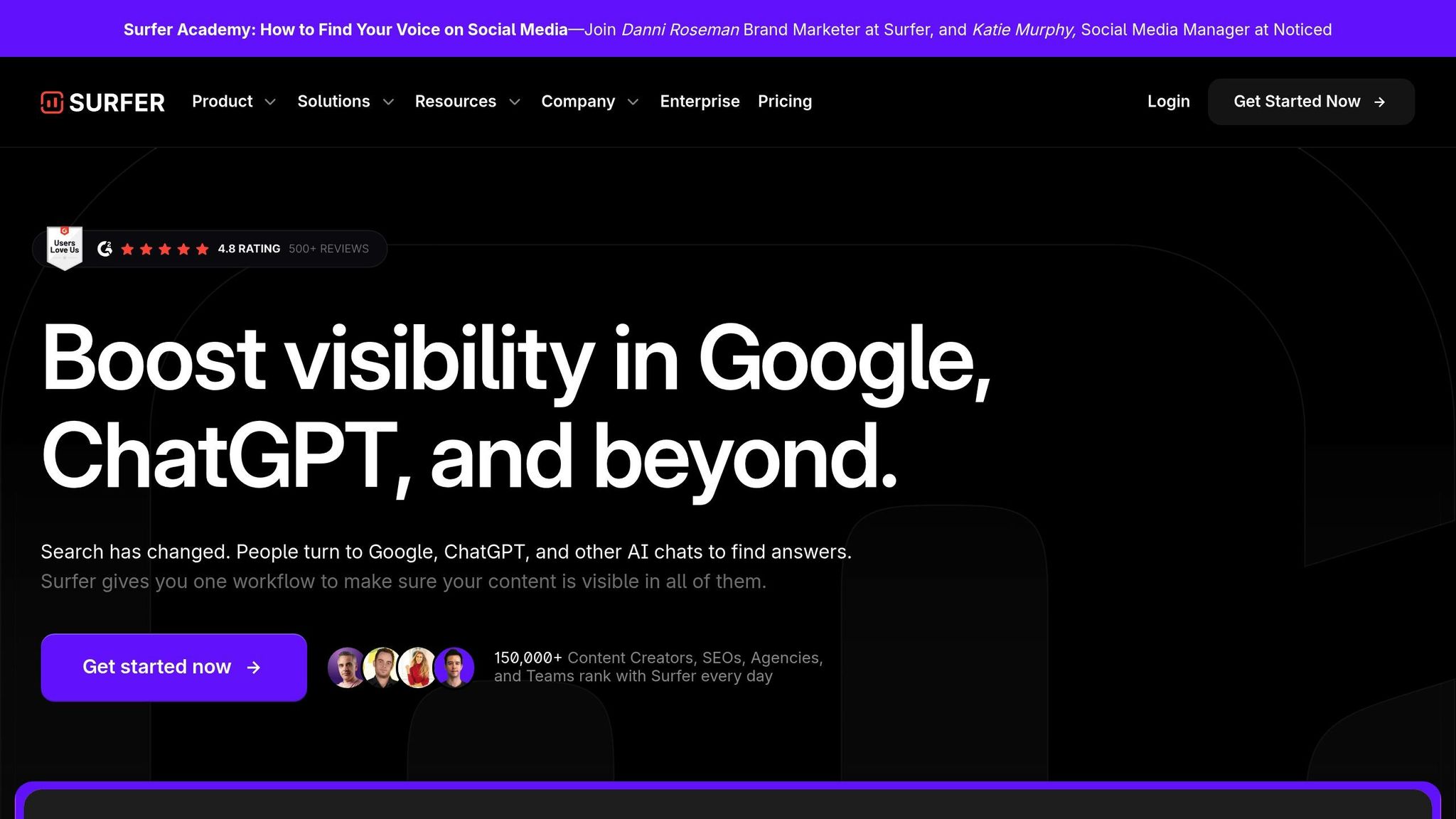The height and width of the screenshot is (819, 1456).
Task: Click the 4.8 RATING text
Action: (249, 249)
